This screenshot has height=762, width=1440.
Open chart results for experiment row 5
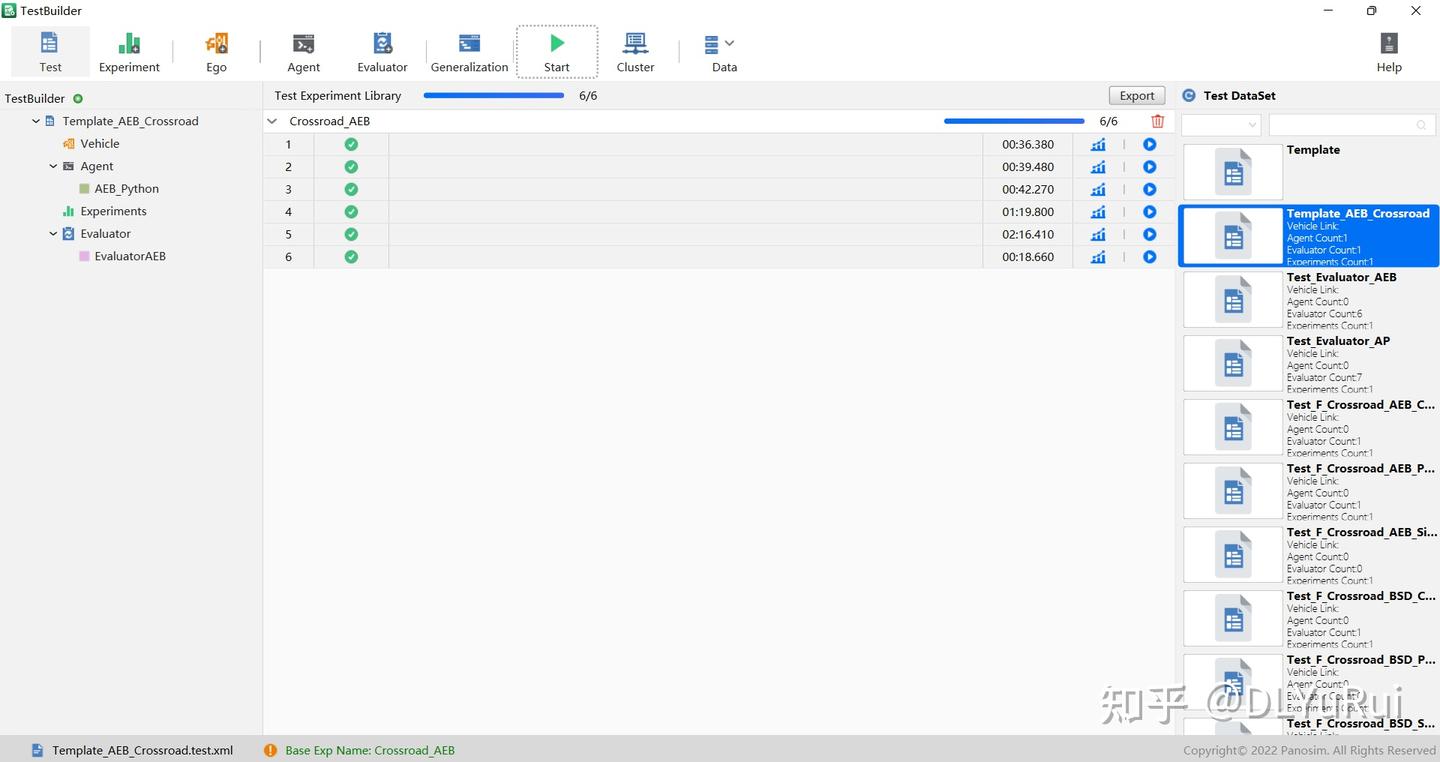pyautogui.click(x=1098, y=234)
